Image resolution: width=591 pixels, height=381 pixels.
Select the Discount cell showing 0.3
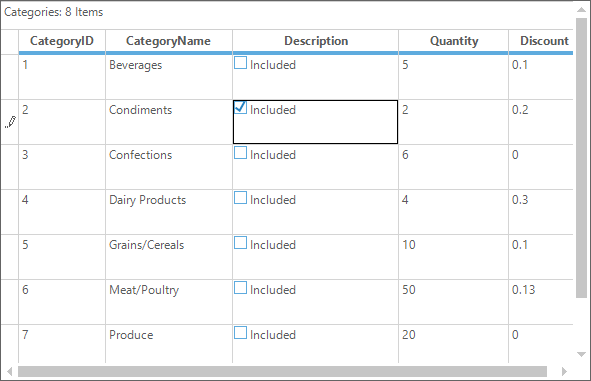(541, 212)
